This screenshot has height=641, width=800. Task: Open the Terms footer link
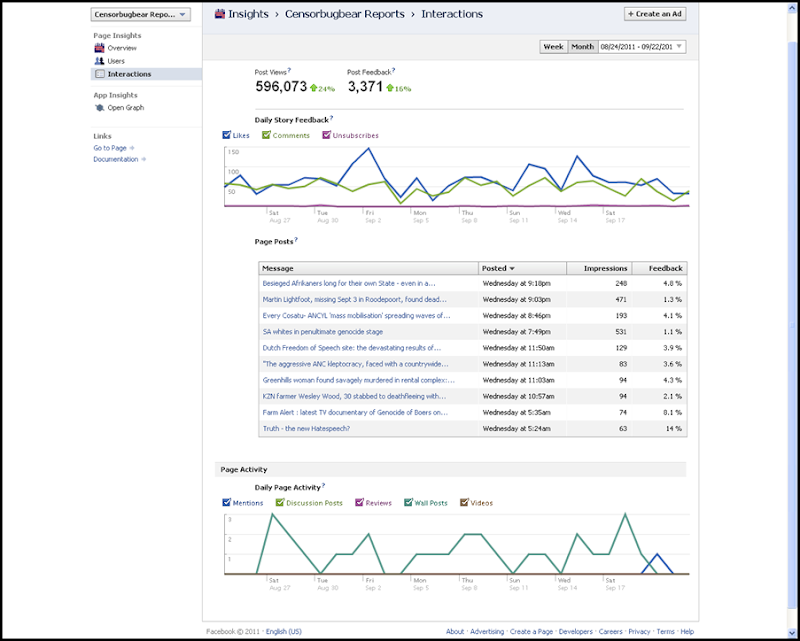click(665, 632)
